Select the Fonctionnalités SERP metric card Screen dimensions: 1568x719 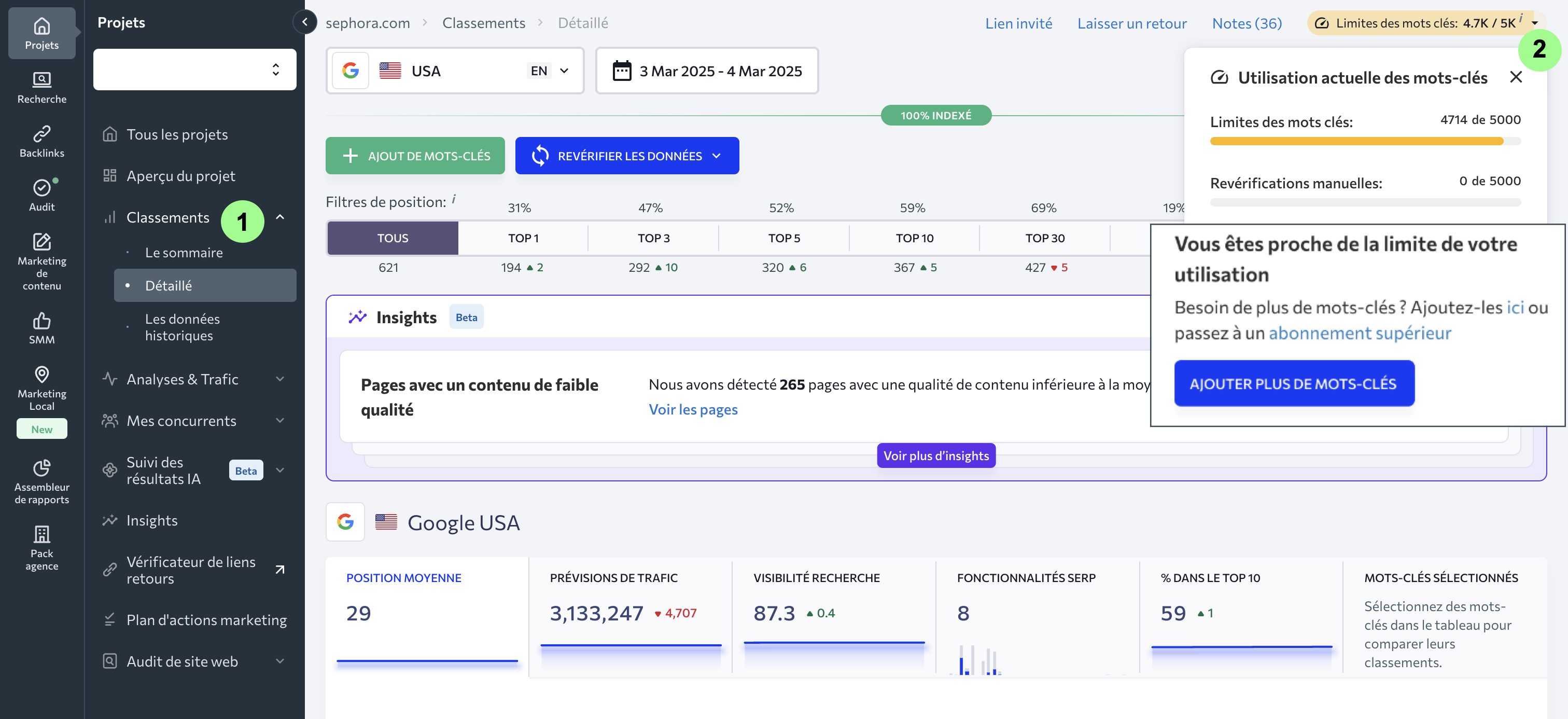coord(1038,616)
